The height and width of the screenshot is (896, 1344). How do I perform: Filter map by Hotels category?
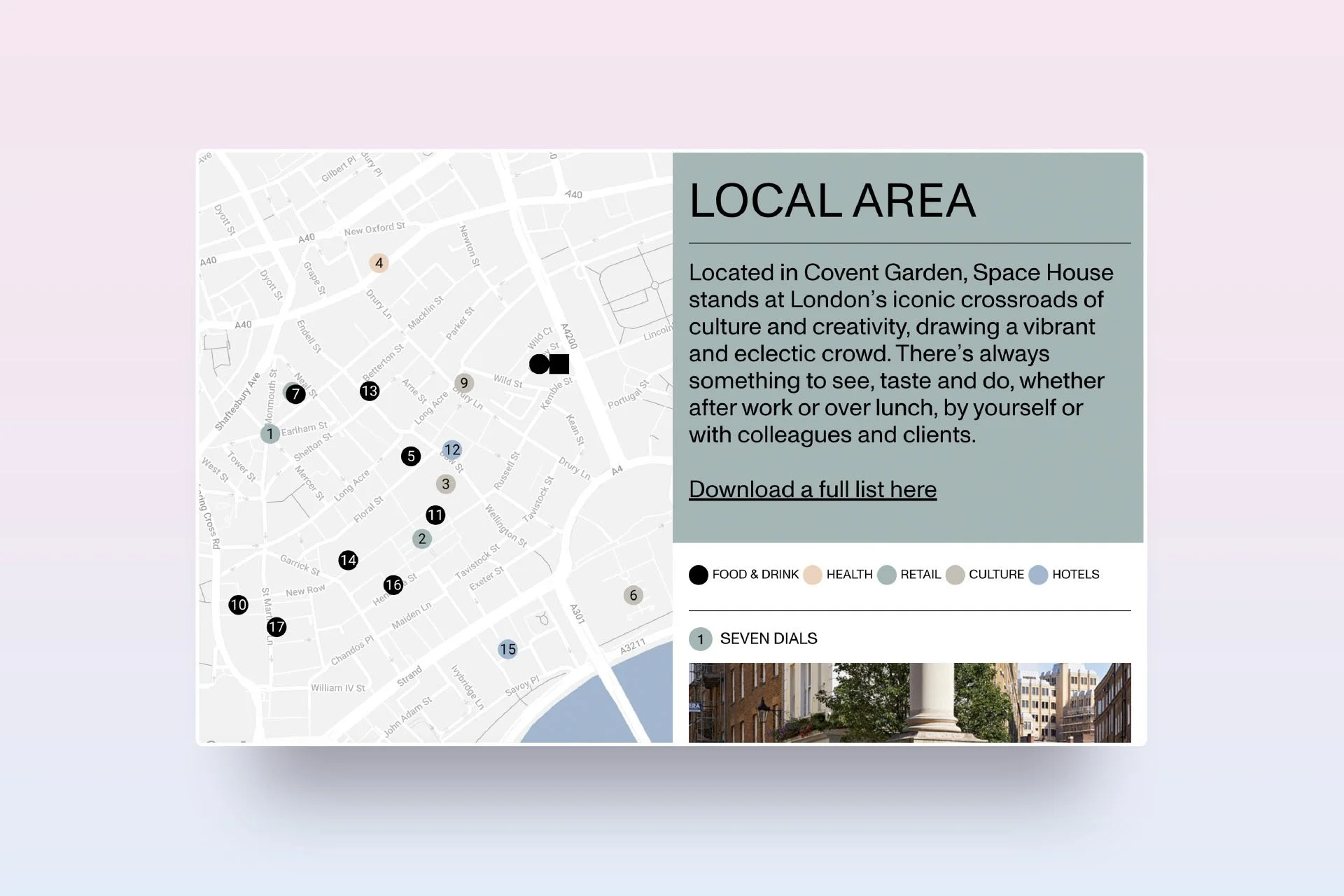tap(1064, 575)
